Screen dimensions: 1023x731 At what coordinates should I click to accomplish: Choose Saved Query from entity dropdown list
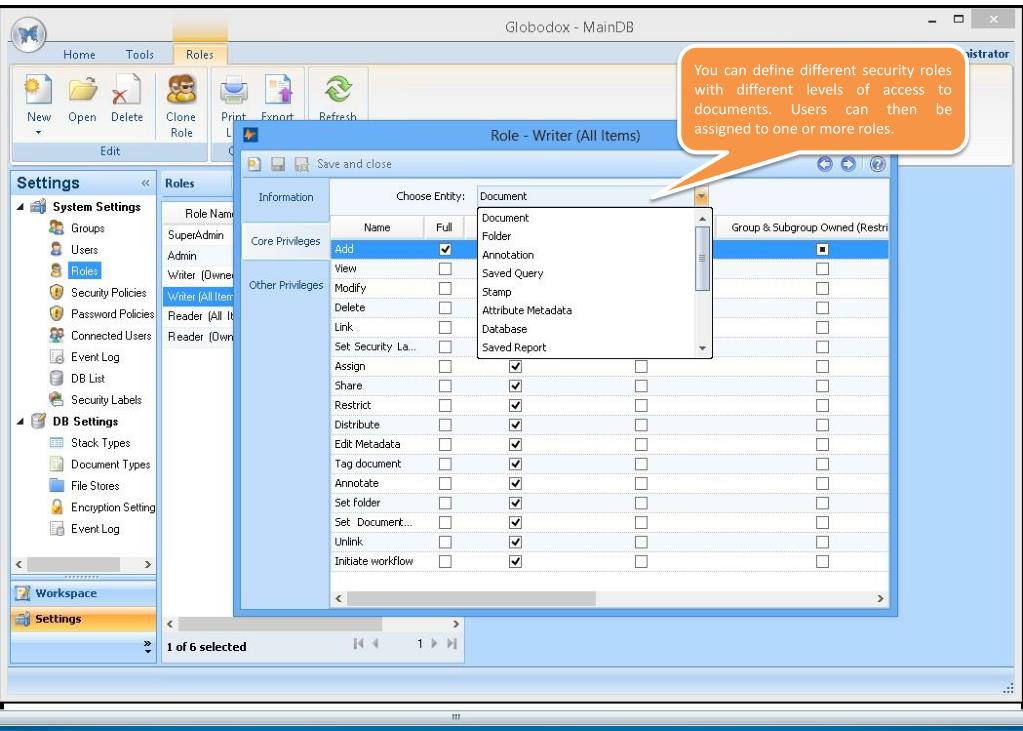pos(587,273)
